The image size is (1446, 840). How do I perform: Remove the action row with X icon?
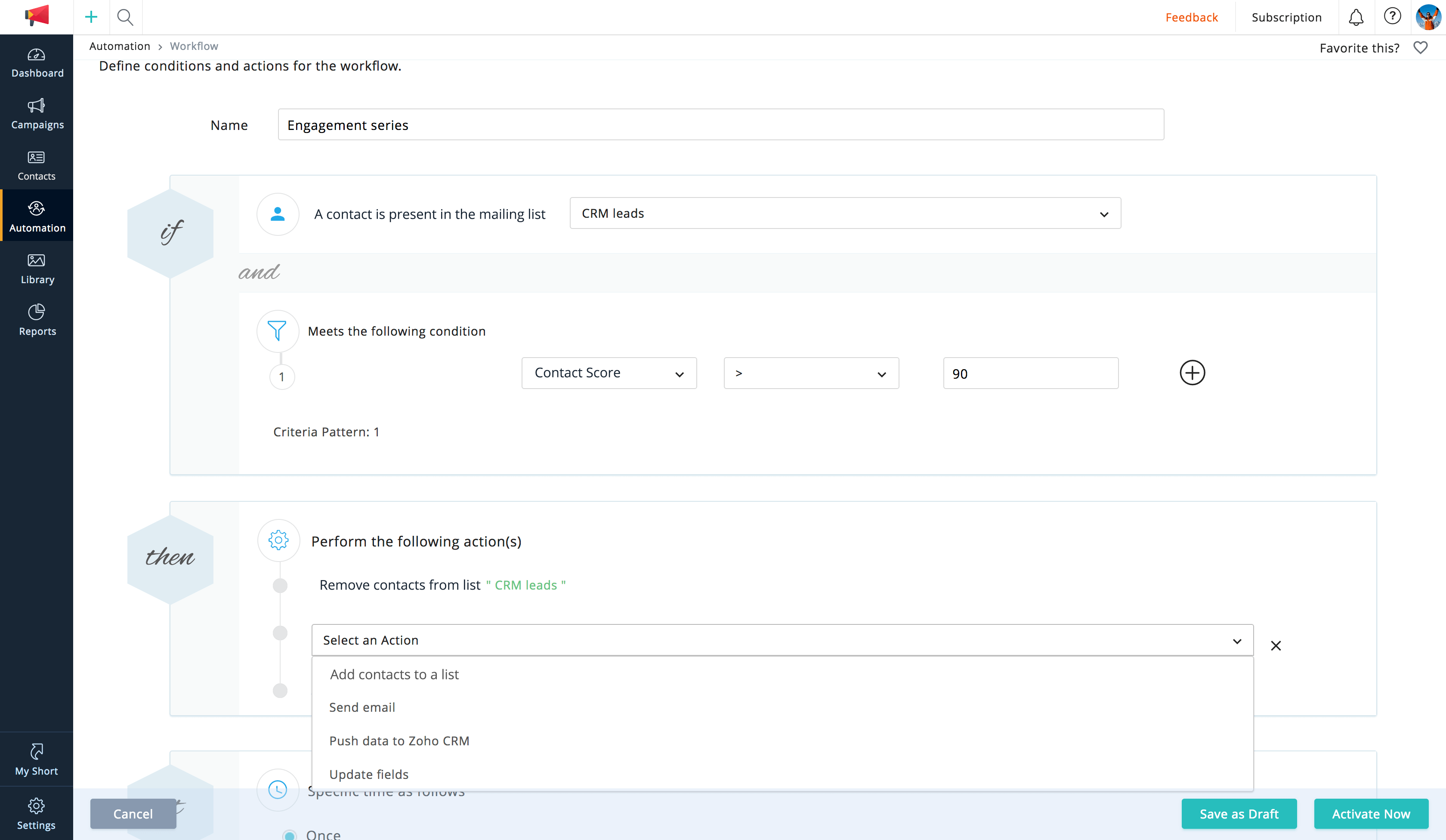1276,645
